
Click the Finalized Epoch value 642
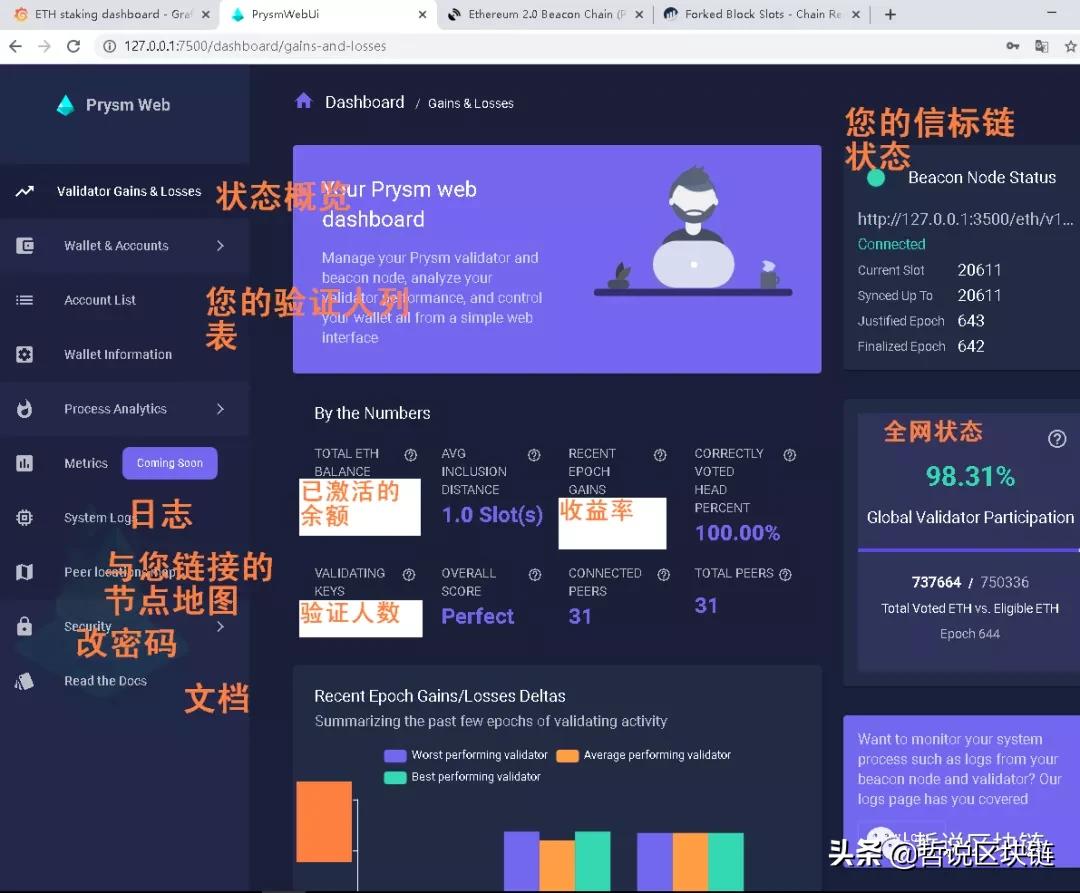point(970,346)
